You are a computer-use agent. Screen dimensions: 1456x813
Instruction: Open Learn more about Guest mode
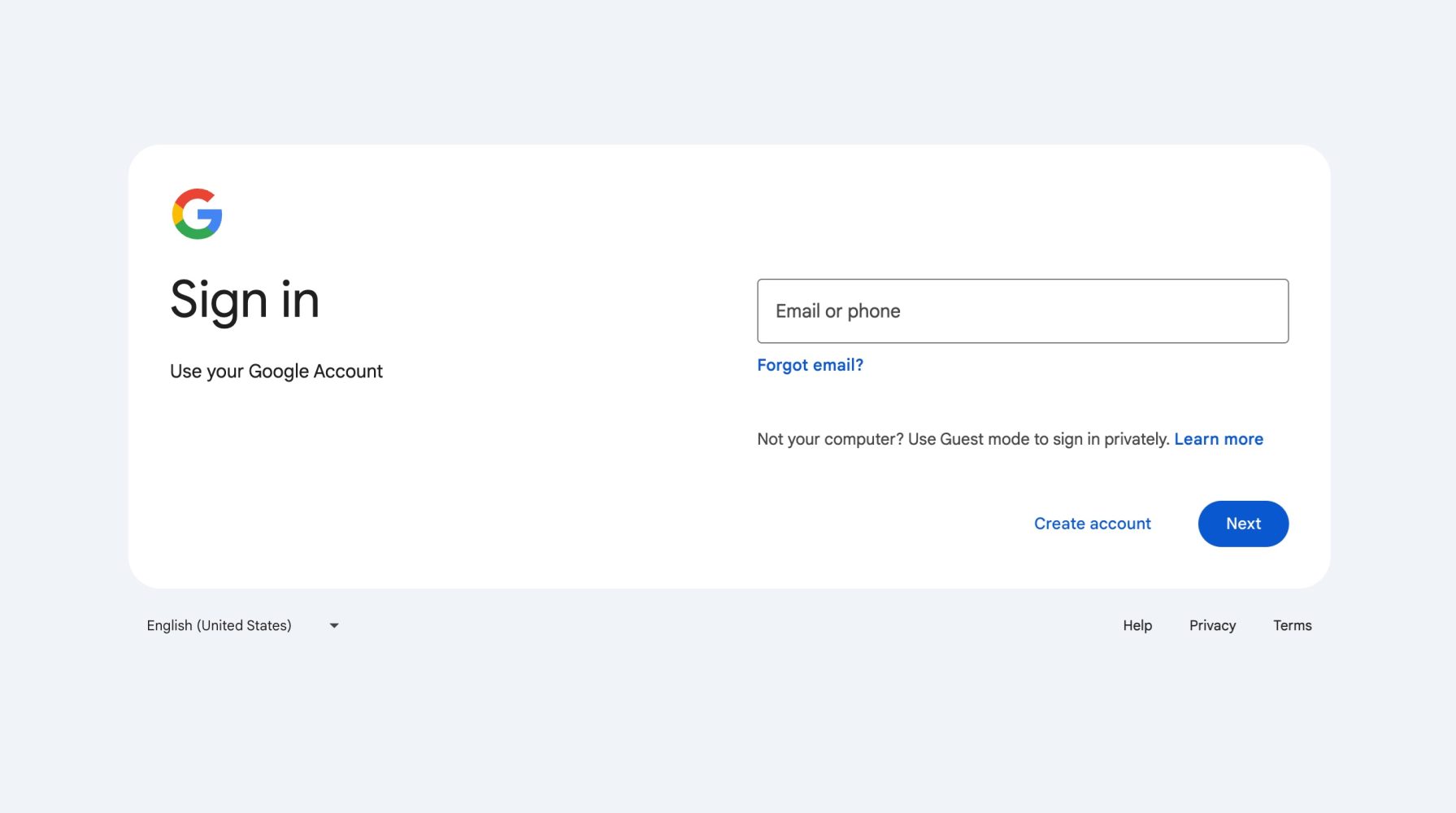point(1219,439)
